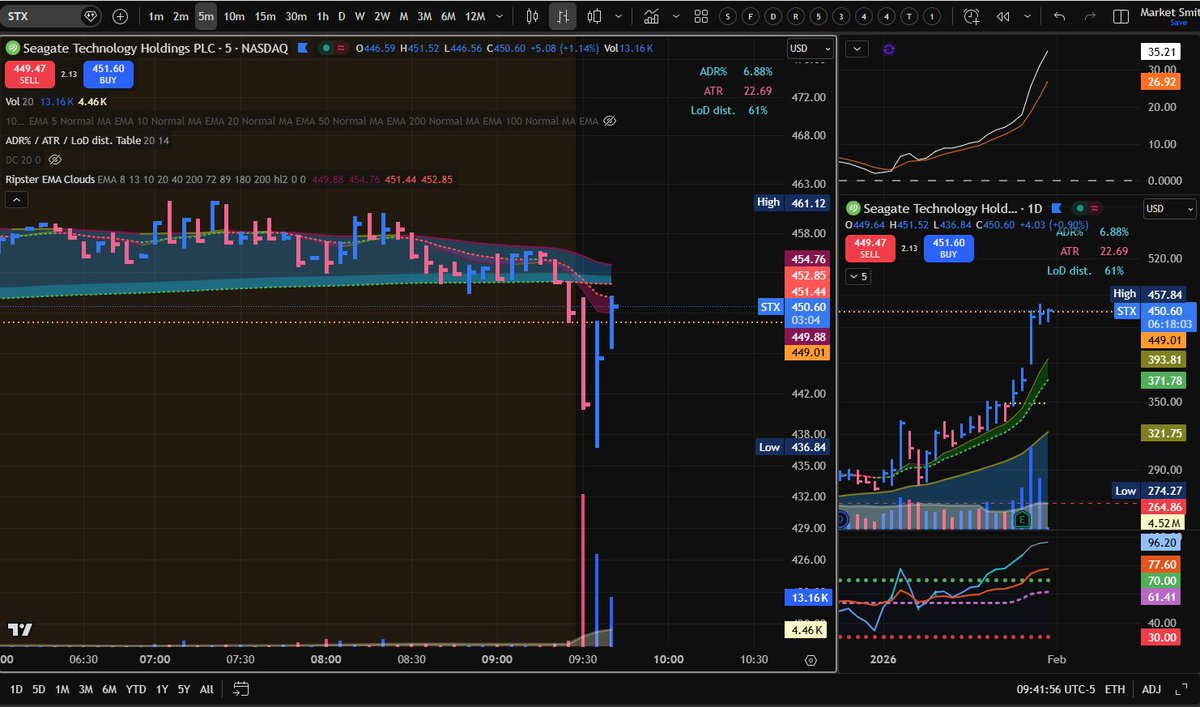This screenshot has width=1200, height=707.
Task: Open chart type dropdown chevron in toolbar
Action: pos(619,16)
